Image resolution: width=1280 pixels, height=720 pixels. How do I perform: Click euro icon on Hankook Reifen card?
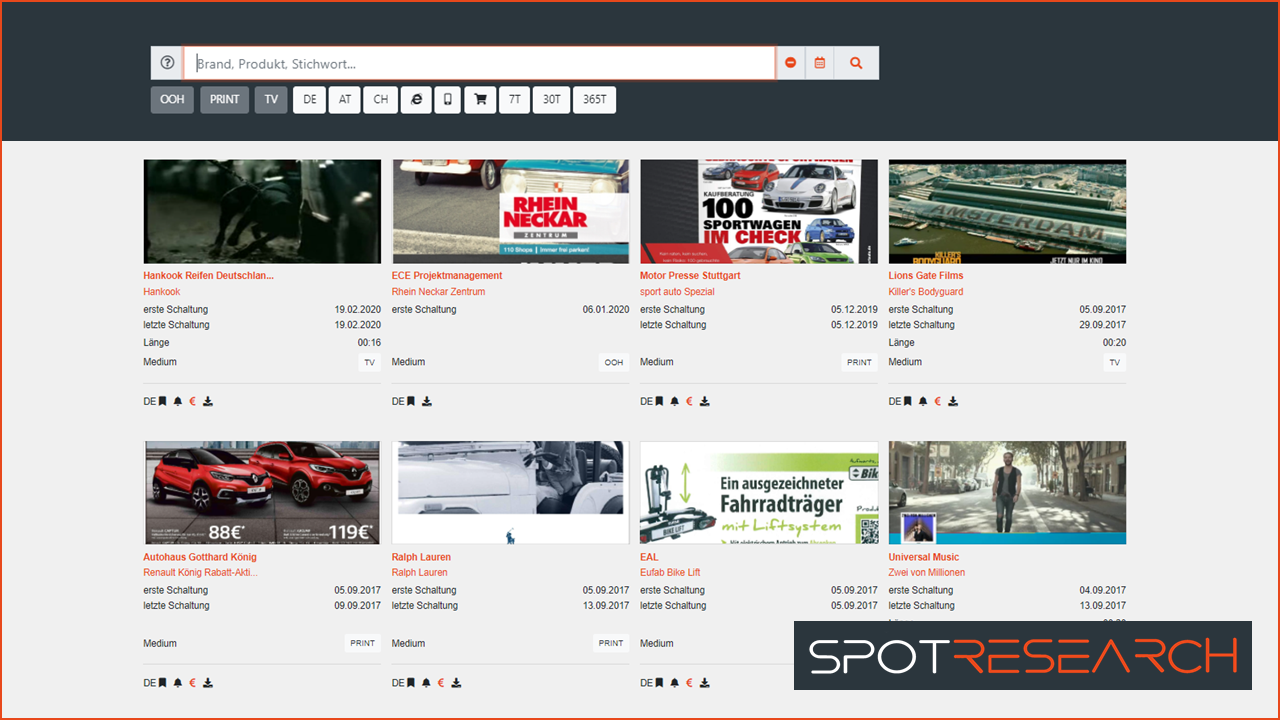(x=193, y=402)
